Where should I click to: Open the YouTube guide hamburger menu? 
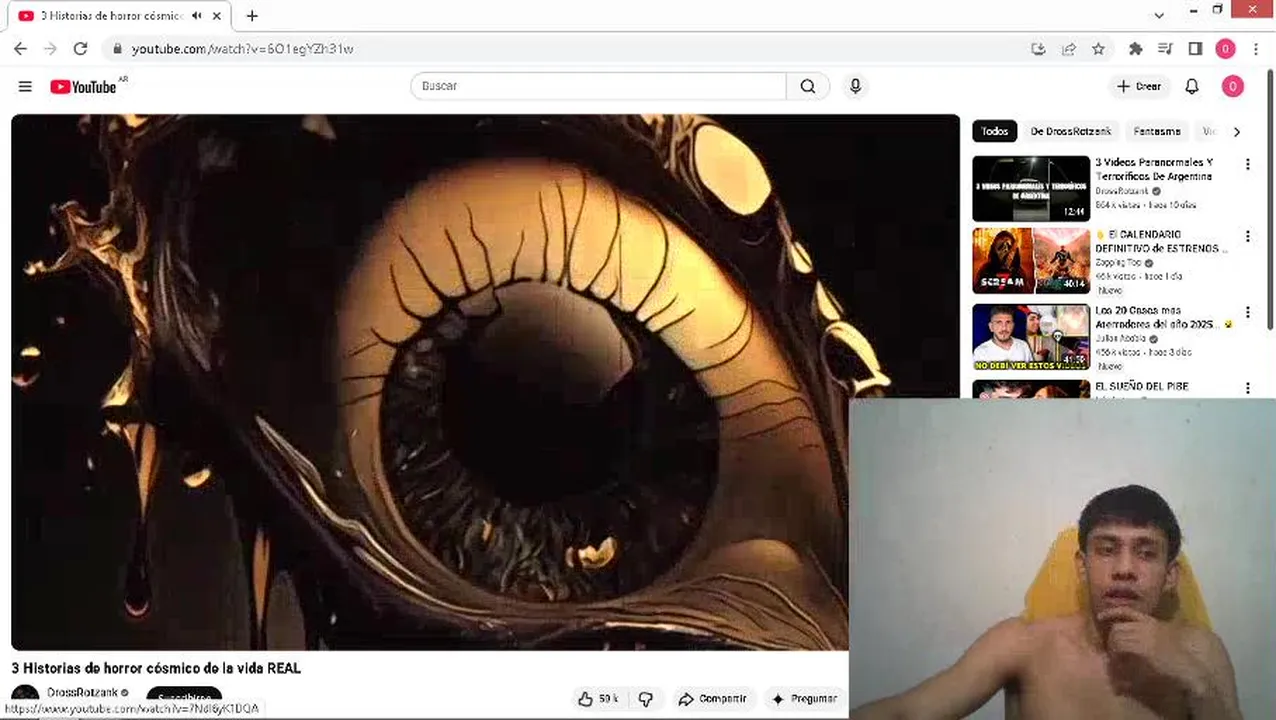[25, 87]
